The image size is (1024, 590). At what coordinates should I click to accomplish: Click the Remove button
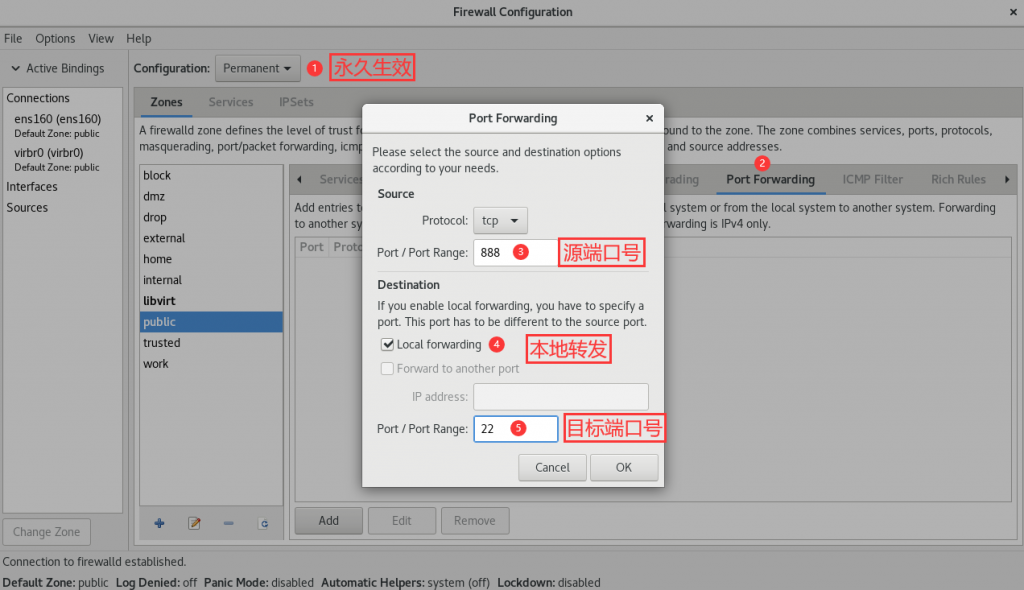(x=475, y=521)
